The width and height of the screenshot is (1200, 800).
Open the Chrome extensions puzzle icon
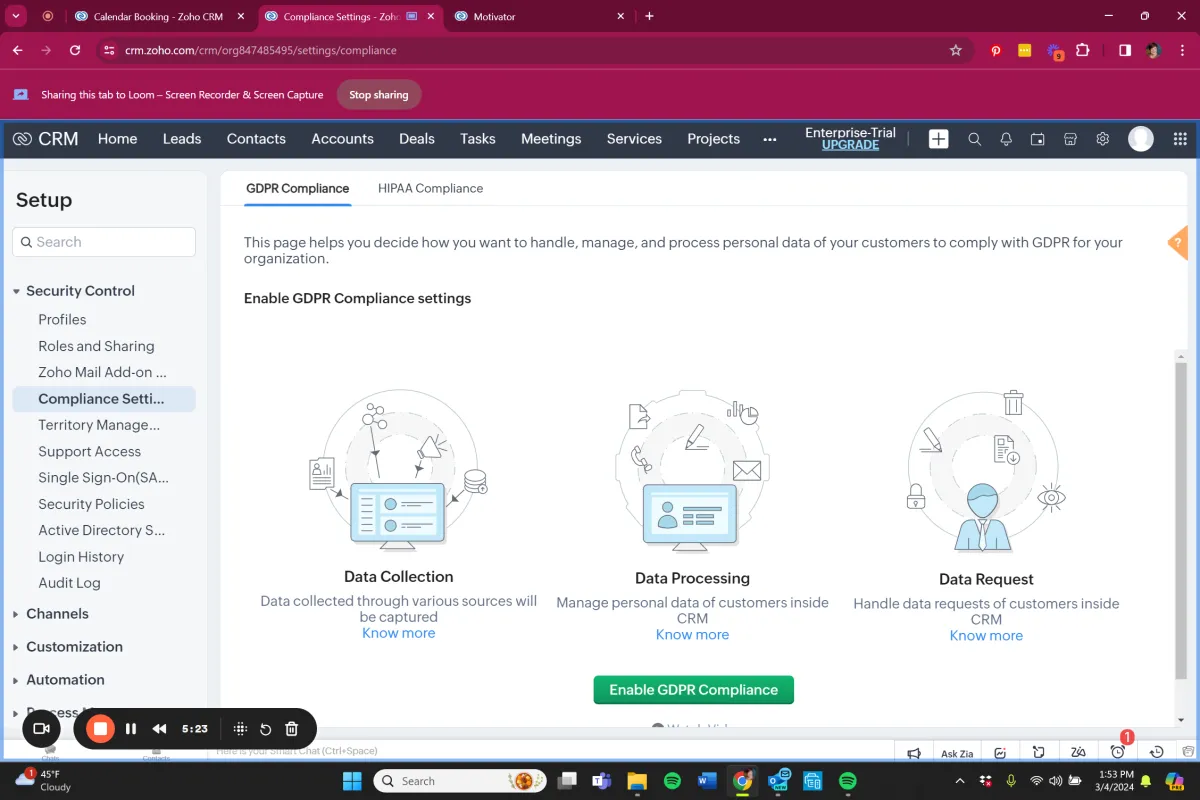tap(1082, 50)
